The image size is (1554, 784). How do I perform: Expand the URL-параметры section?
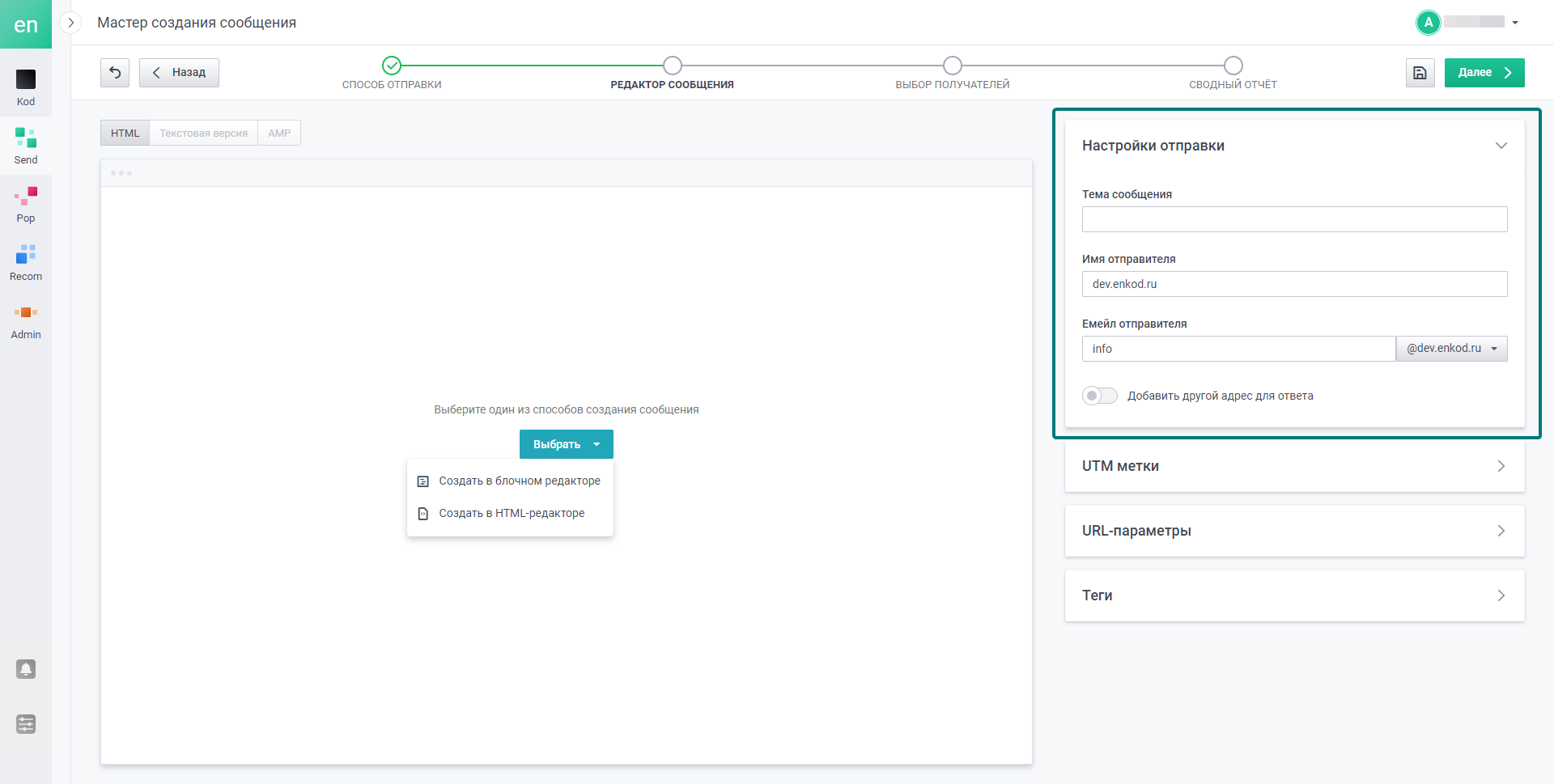click(x=1295, y=531)
